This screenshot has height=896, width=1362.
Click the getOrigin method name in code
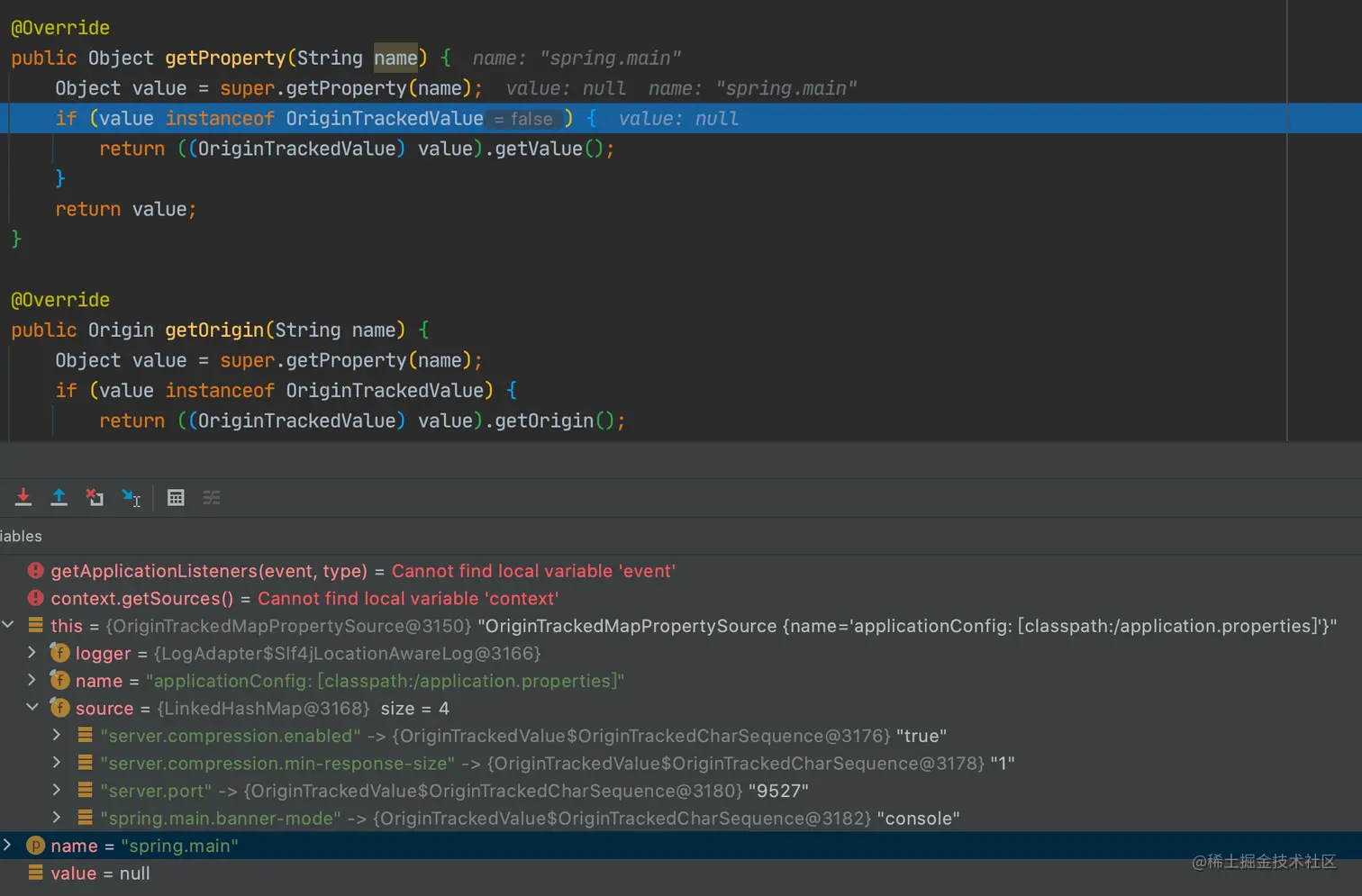214,330
